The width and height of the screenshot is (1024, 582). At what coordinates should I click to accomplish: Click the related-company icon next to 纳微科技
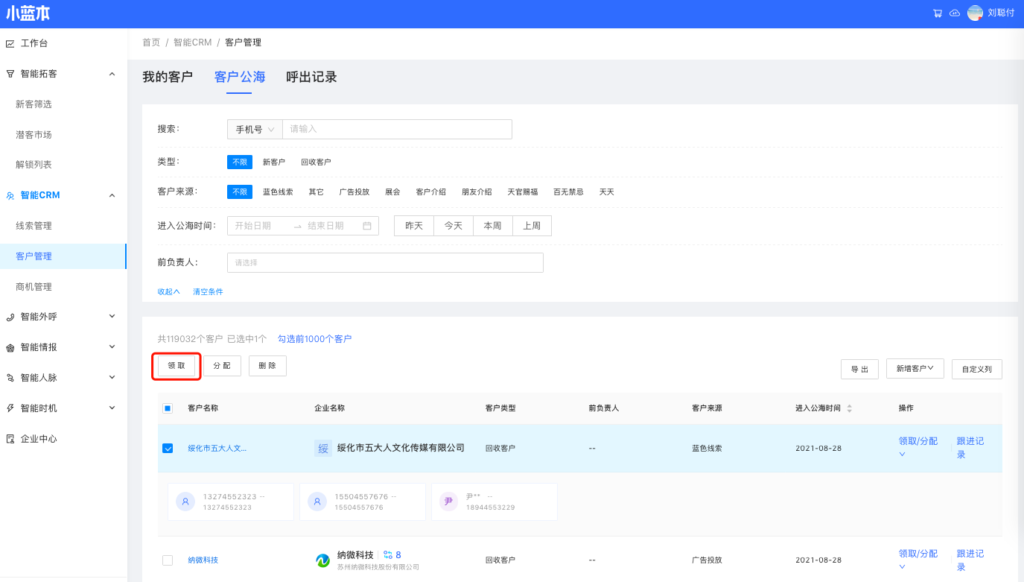click(388, 554)
